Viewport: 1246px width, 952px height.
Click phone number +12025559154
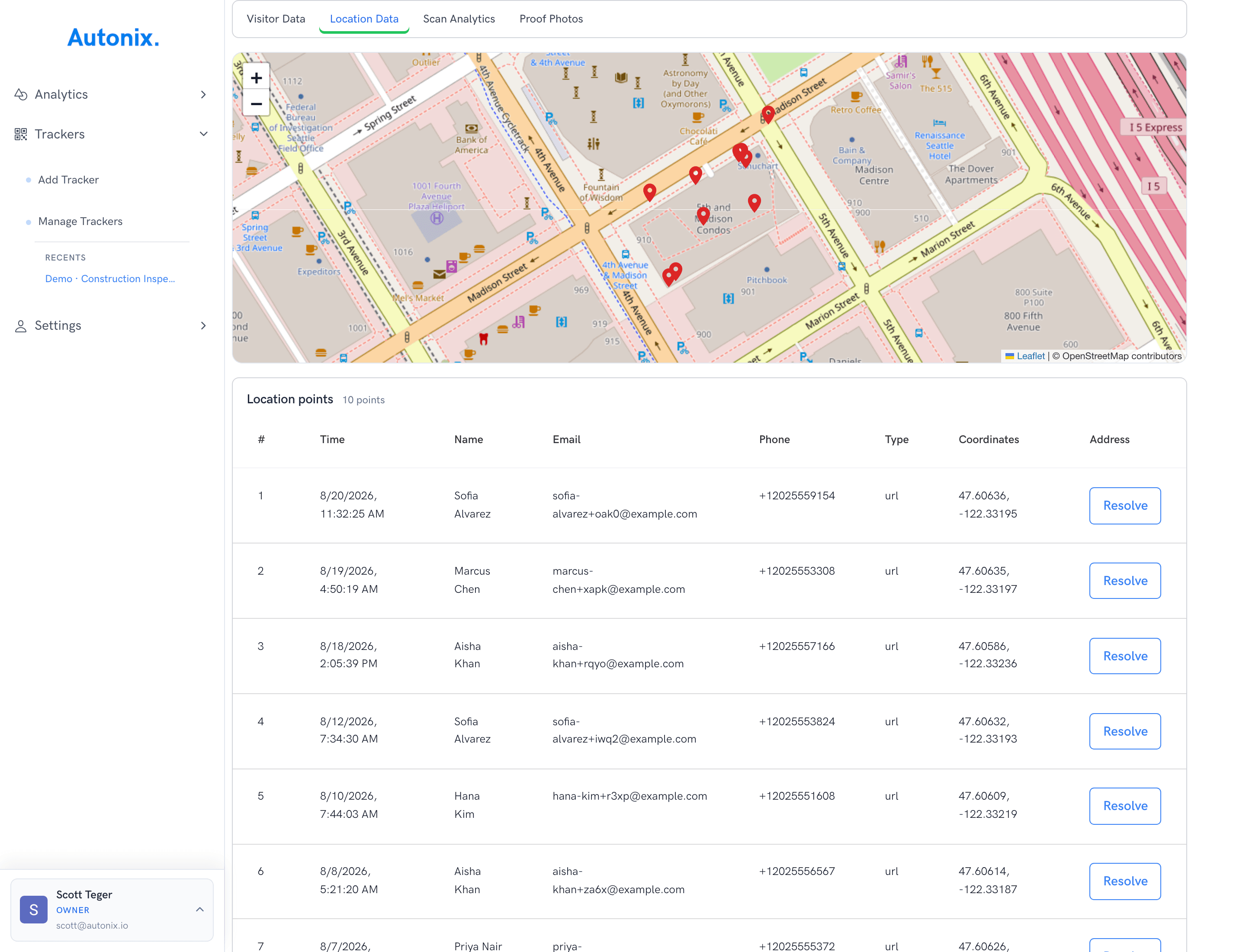point(796,496)
